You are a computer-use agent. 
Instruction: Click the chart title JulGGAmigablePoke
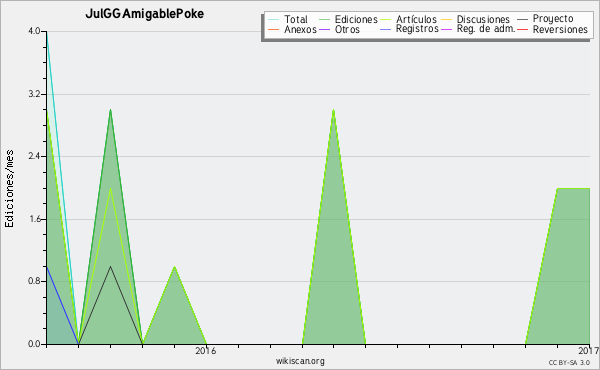[x=144, y=14]
